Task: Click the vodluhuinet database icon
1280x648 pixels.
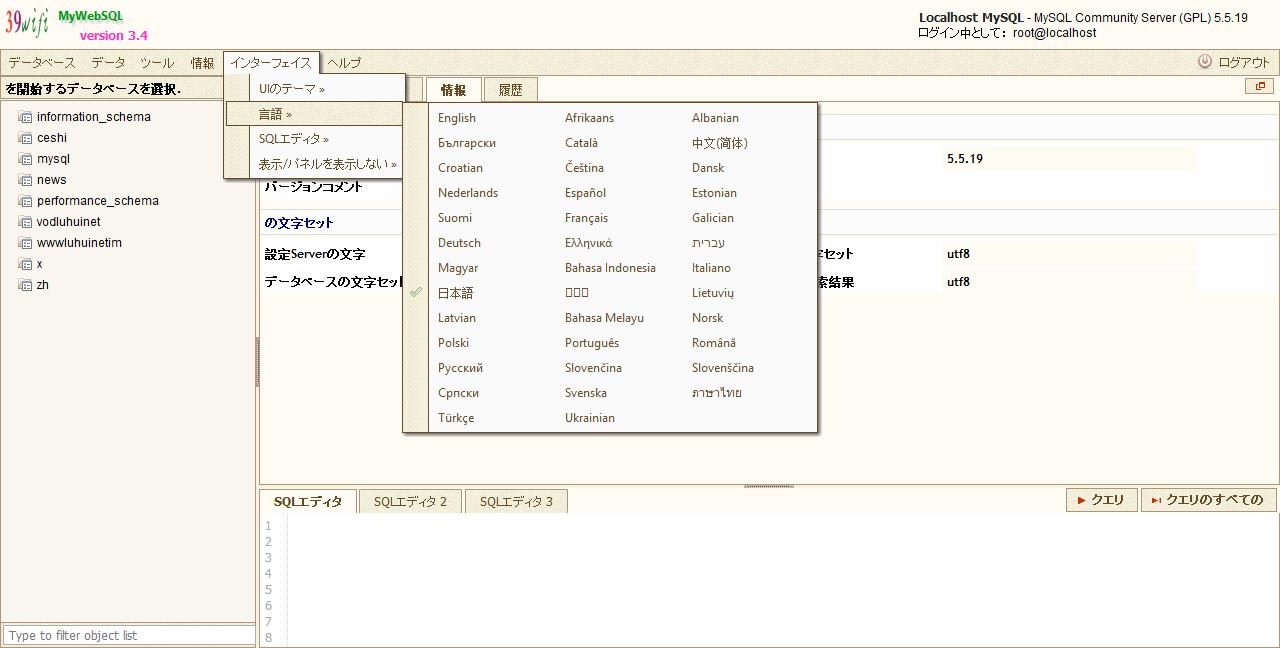Action: 26,222
